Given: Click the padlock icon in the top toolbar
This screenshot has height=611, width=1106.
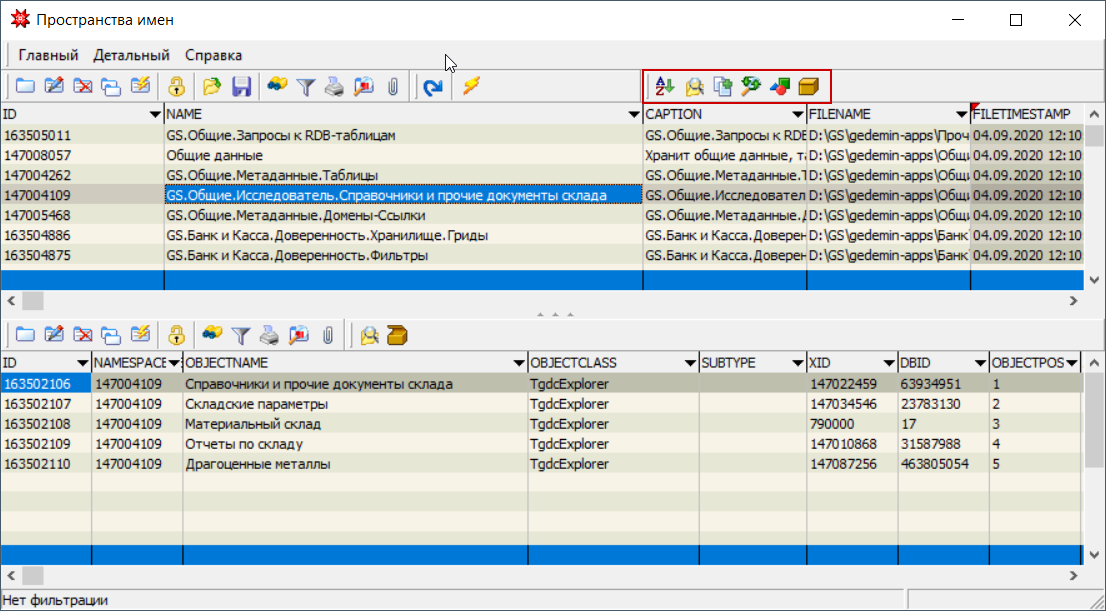Looking at the screenshot, I should tap(176, 87).
